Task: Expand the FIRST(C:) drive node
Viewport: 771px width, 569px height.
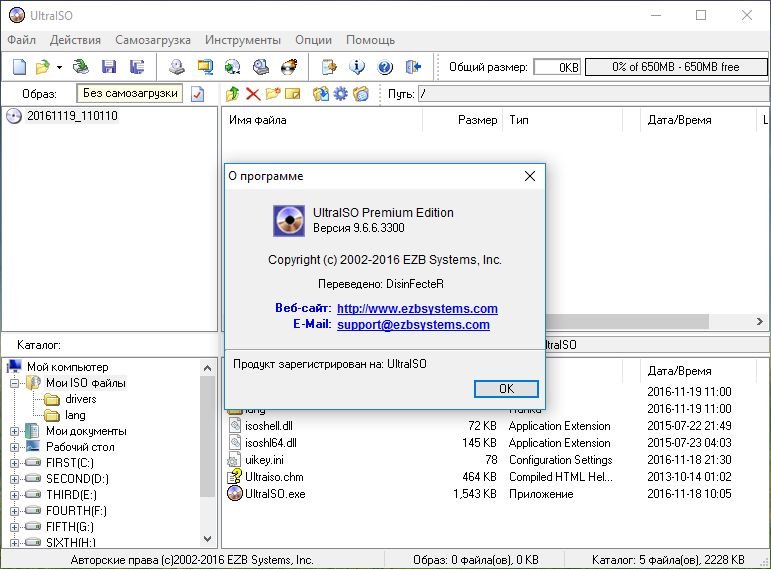Action: pos(14,463)
